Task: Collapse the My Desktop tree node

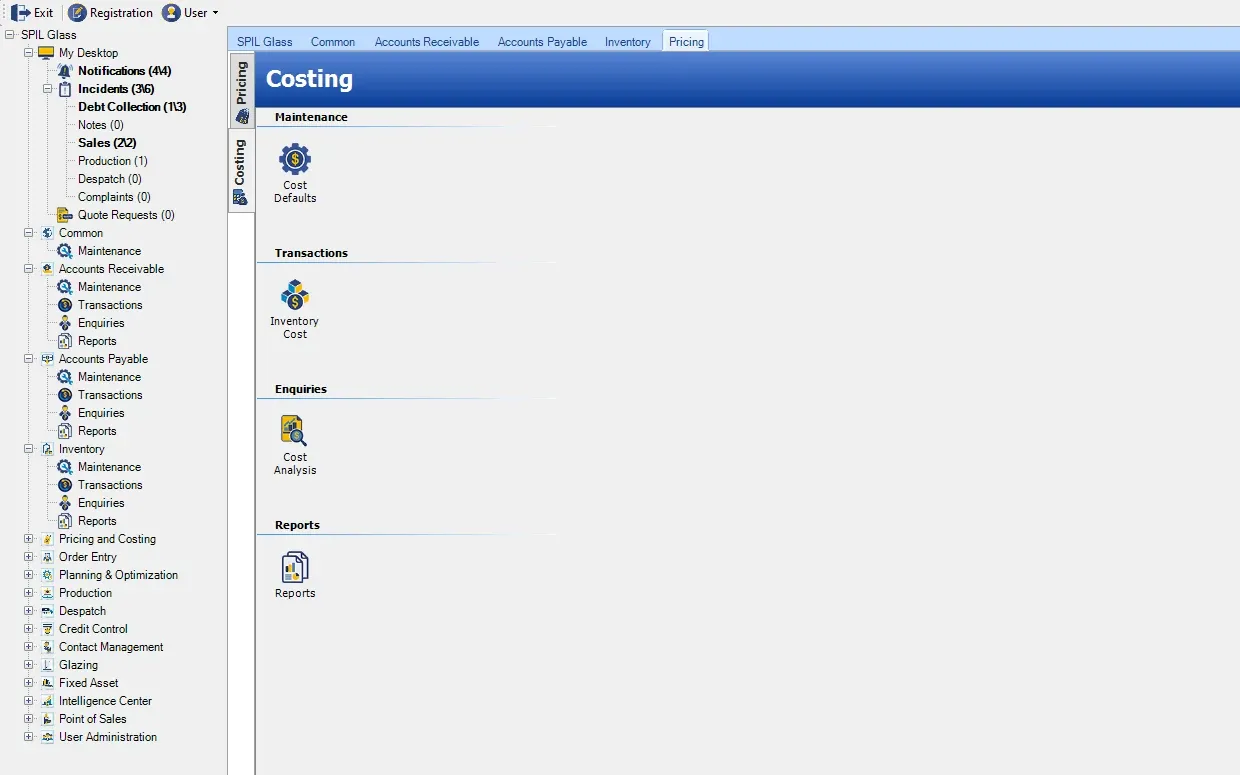Action: [x=29, y=53]
